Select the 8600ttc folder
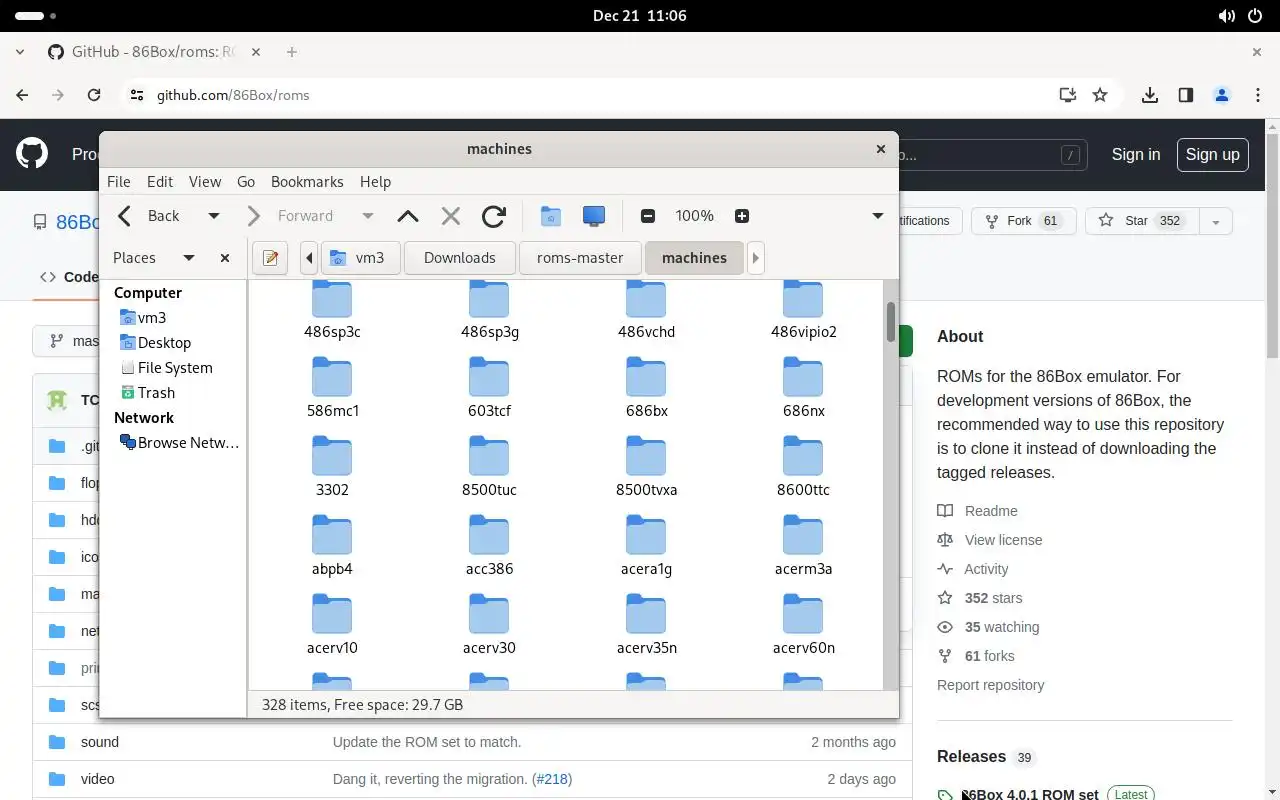Viewport: 1280px width, 800px height. pyautogui.click(x=803, y=468)
